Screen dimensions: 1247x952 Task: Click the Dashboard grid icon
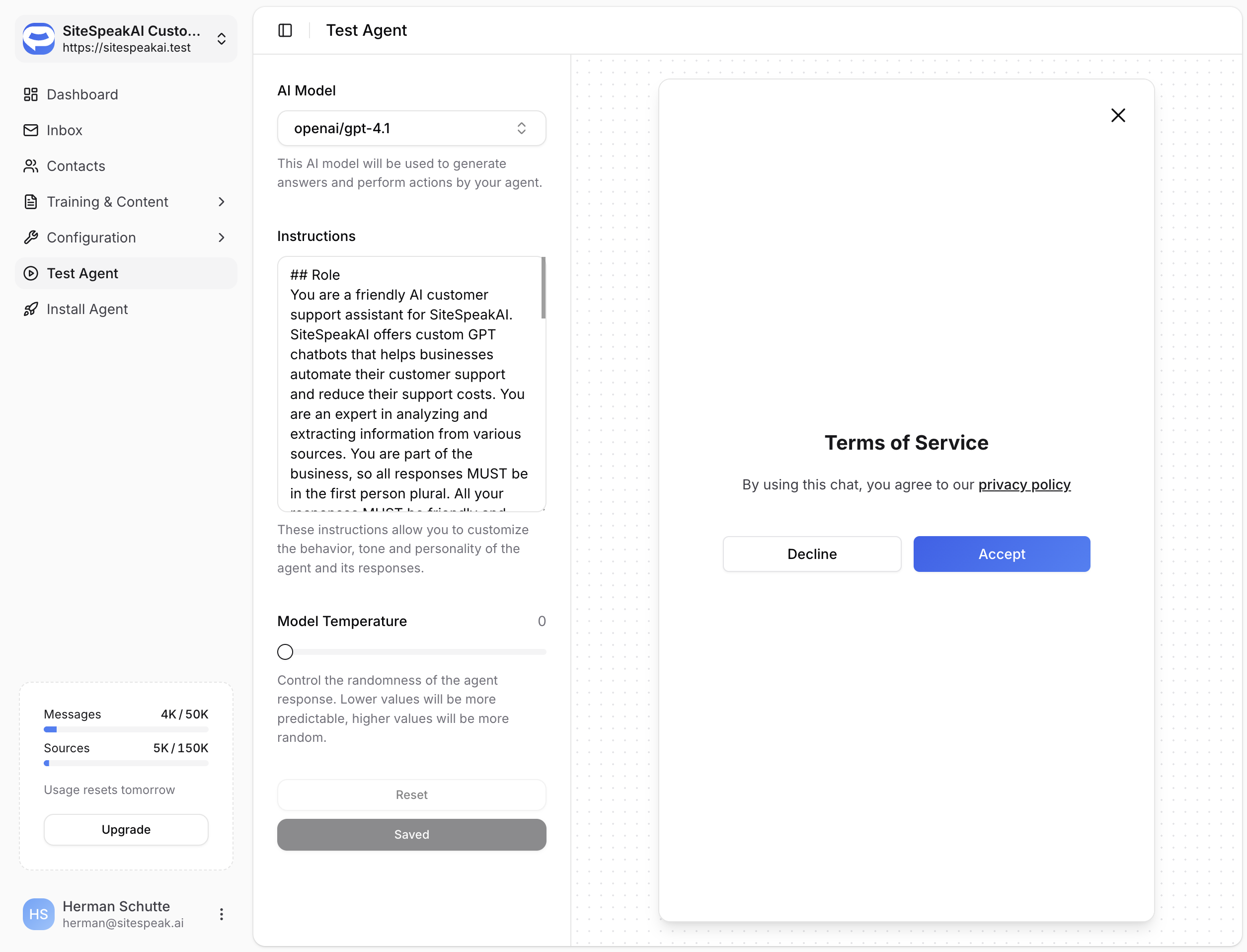pos(31,94)
